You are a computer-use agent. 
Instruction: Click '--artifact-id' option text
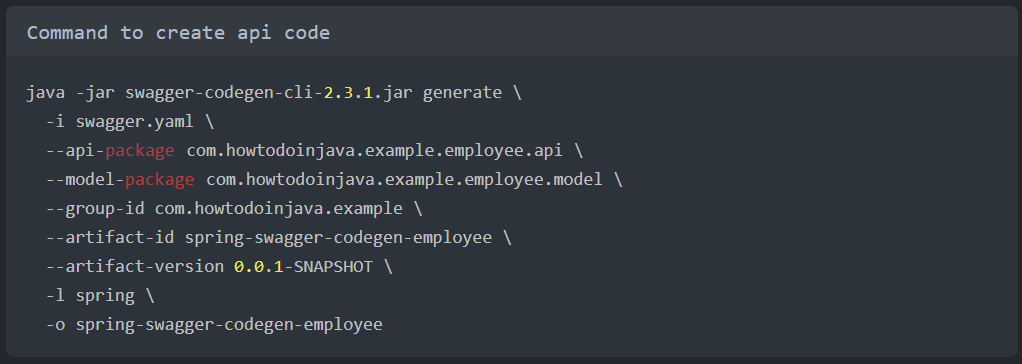tap(110, 237)
